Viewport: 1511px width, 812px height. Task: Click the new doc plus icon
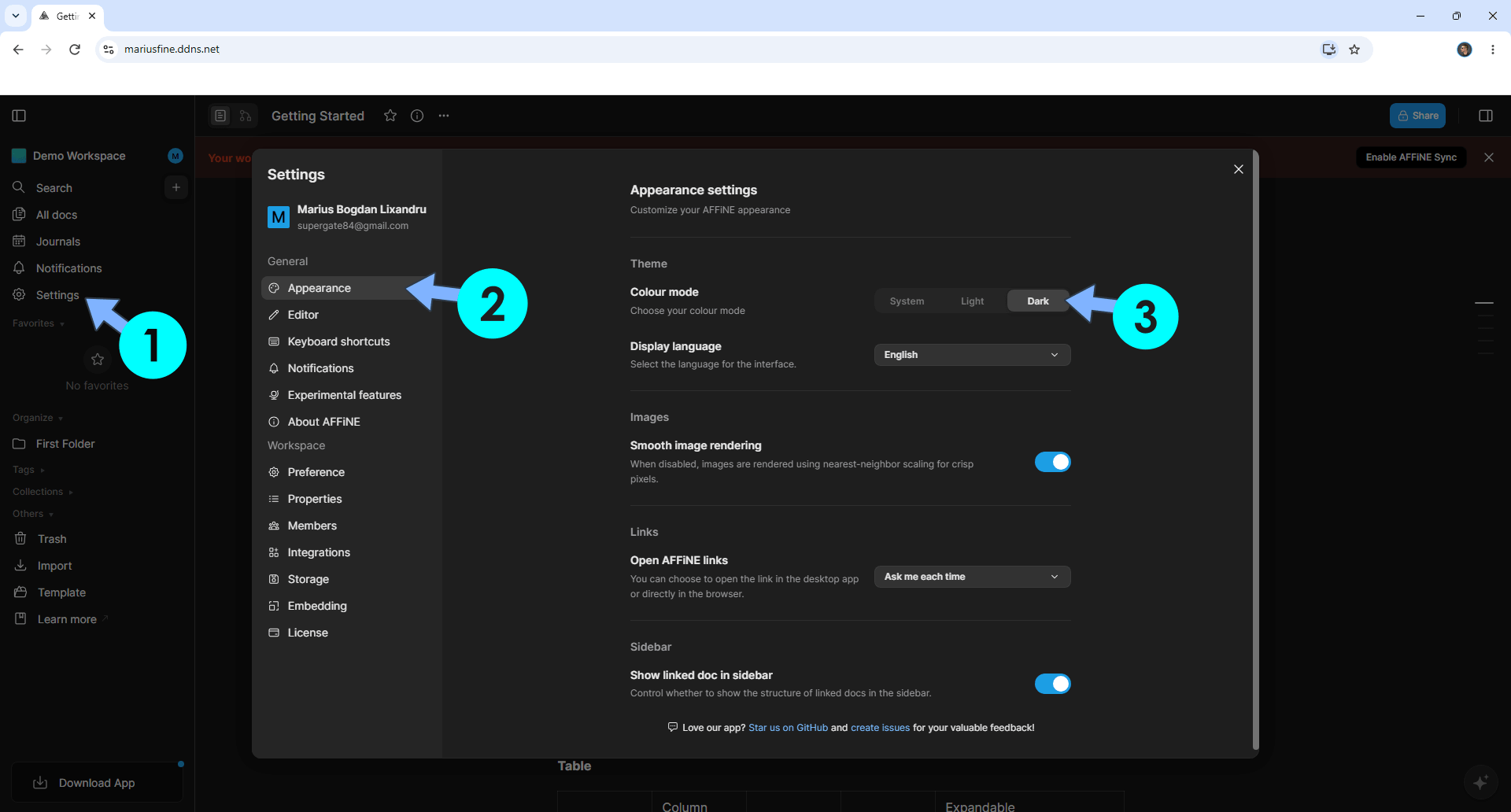click(176, 187)
